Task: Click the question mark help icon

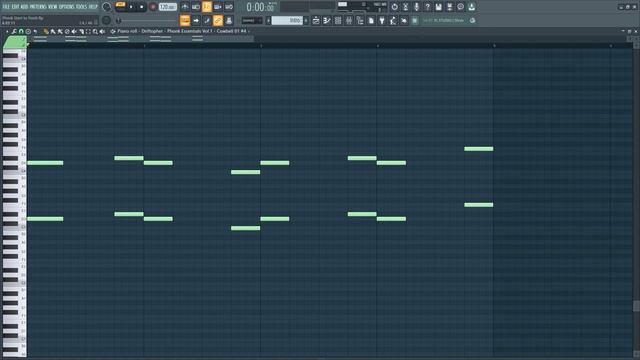Action: pyautogui.click(x=427, y=7)
